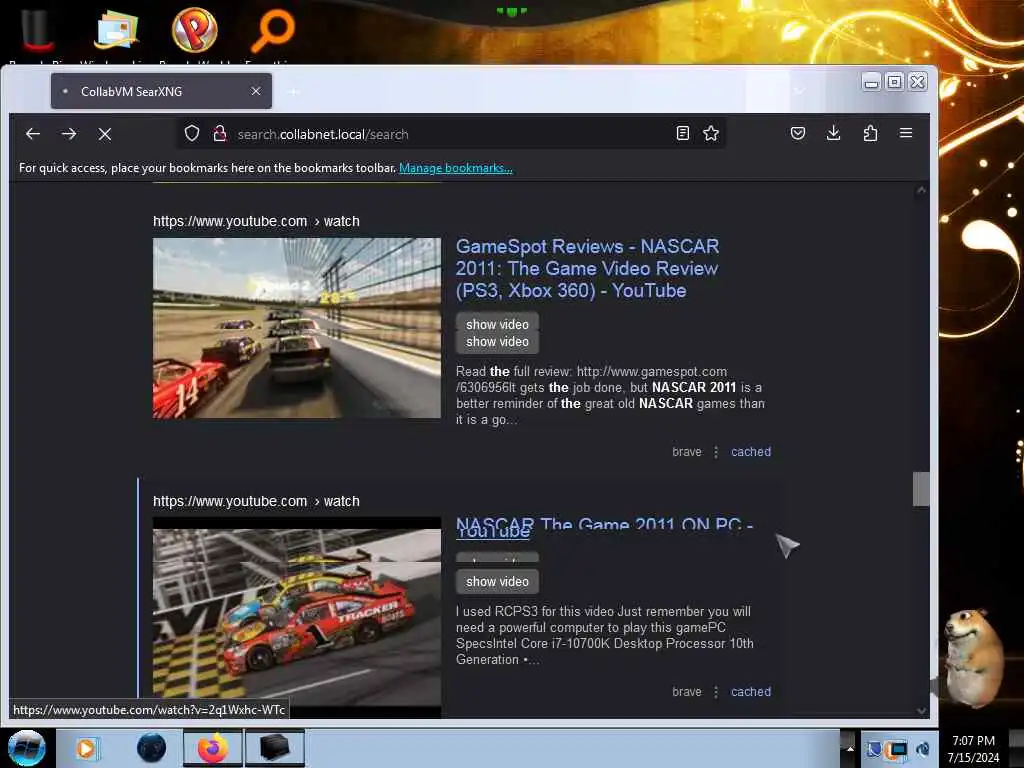Close the CollabVM SearXNG tab

pyautogui.click(x=256, y=91)
